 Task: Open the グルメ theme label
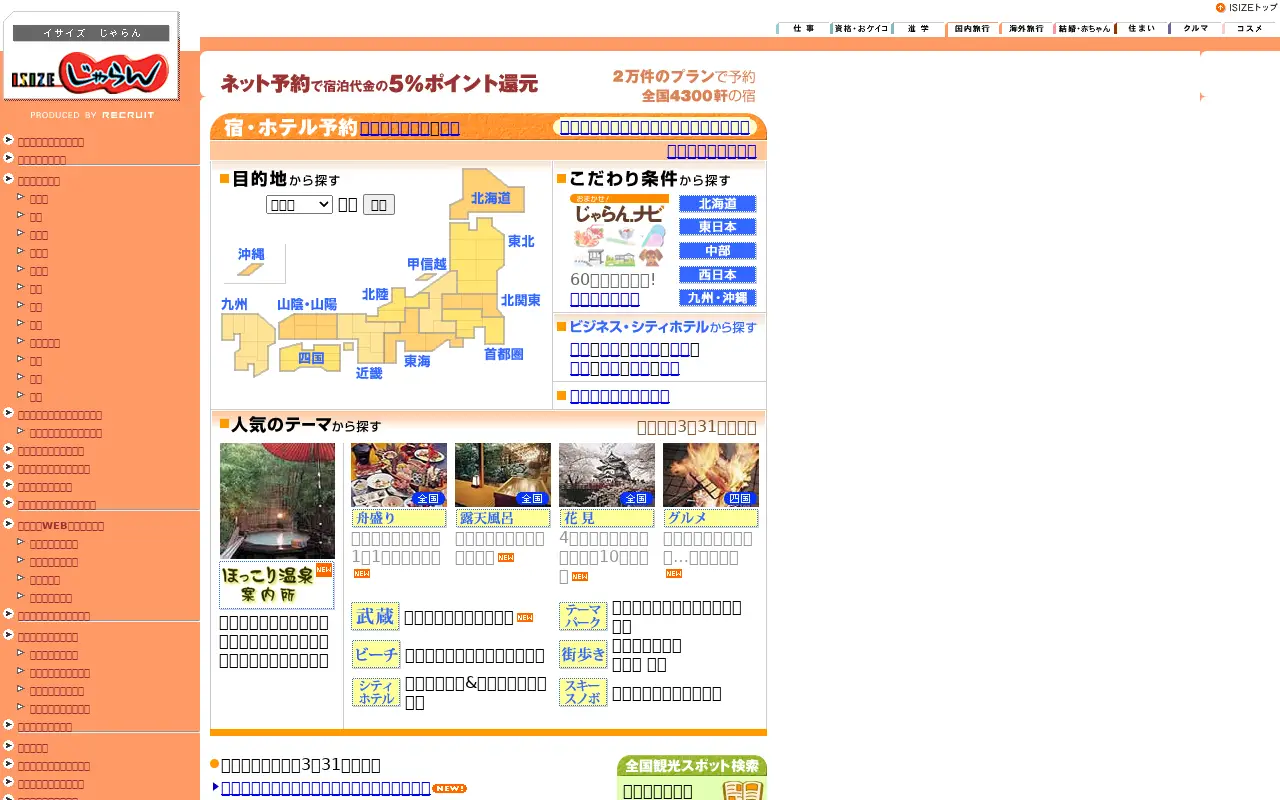click(x=711, y=518)
